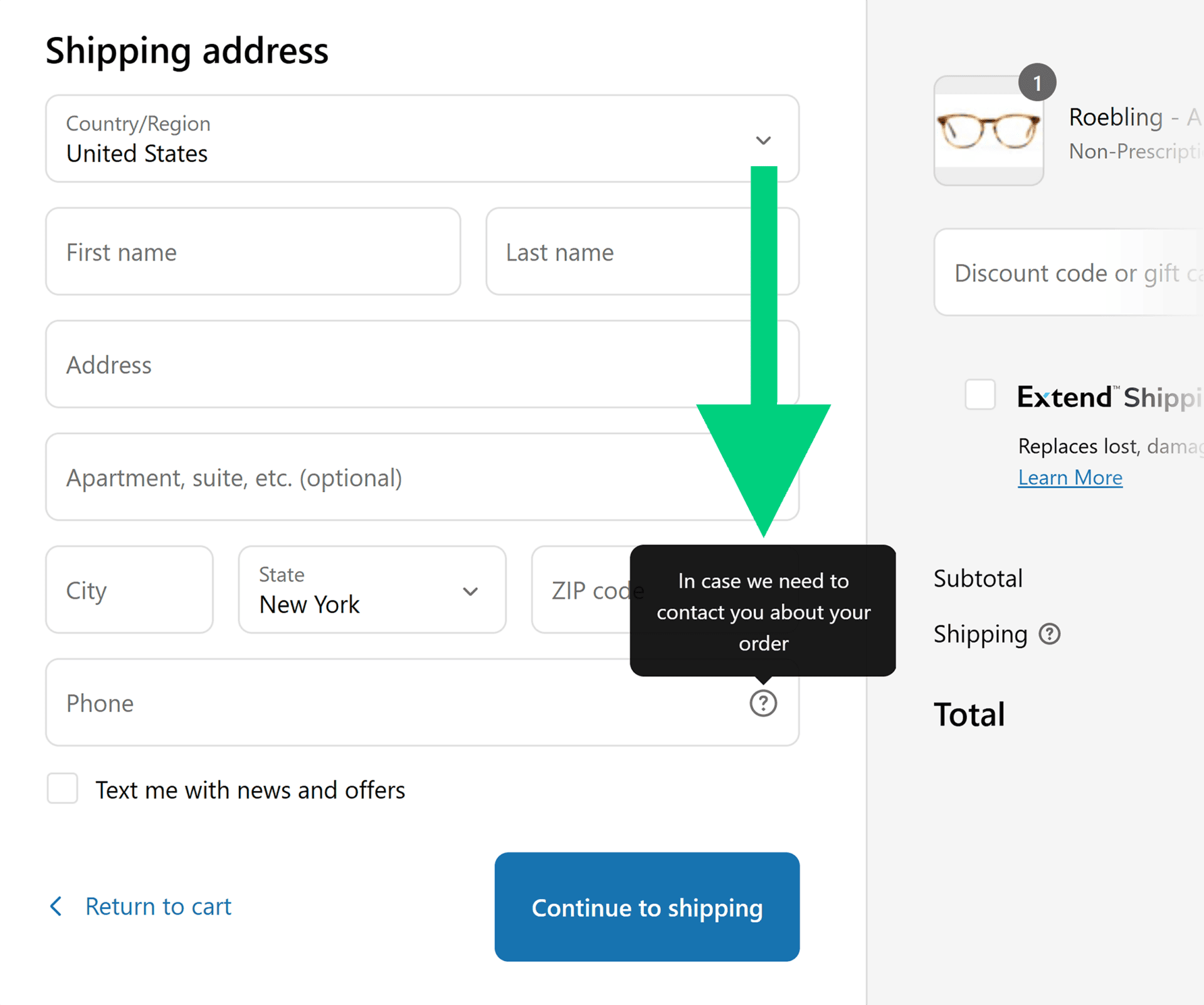1204x1005 pixels.
Task: Click the Extend logo text
Action: (1064, 397)
